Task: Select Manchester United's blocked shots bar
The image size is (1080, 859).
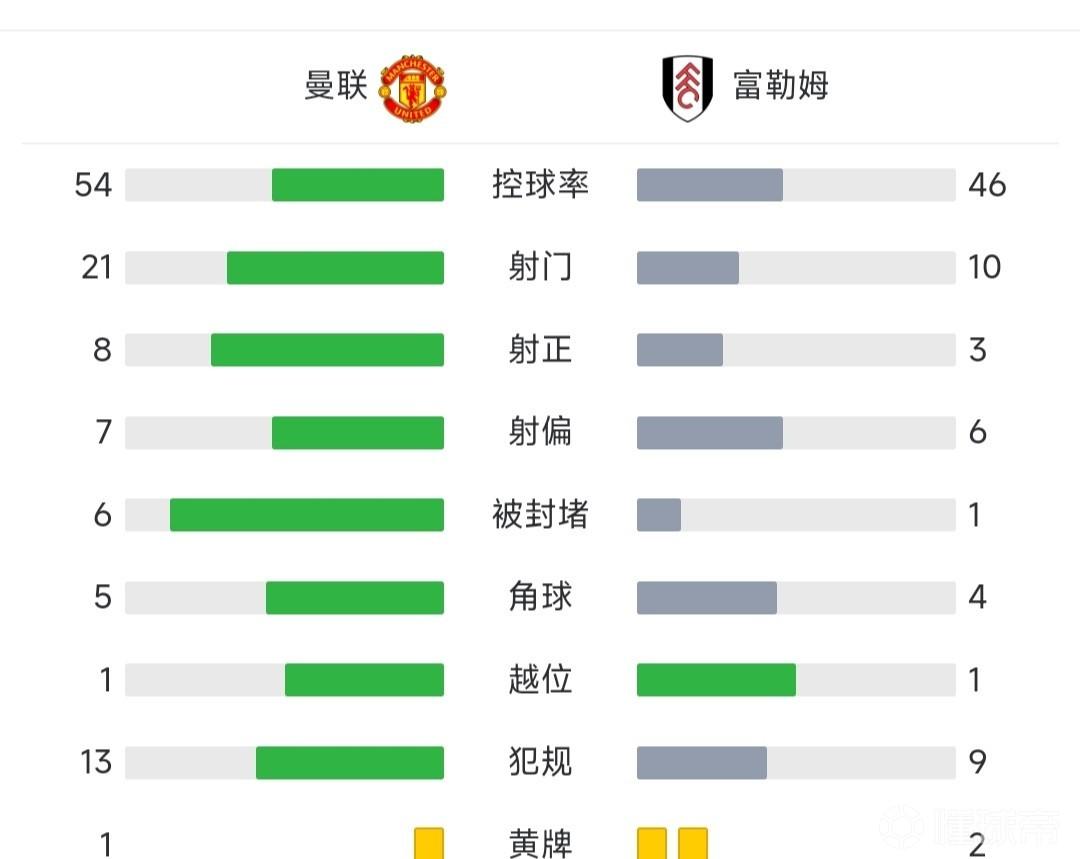Action: click(x=306, y=515)
